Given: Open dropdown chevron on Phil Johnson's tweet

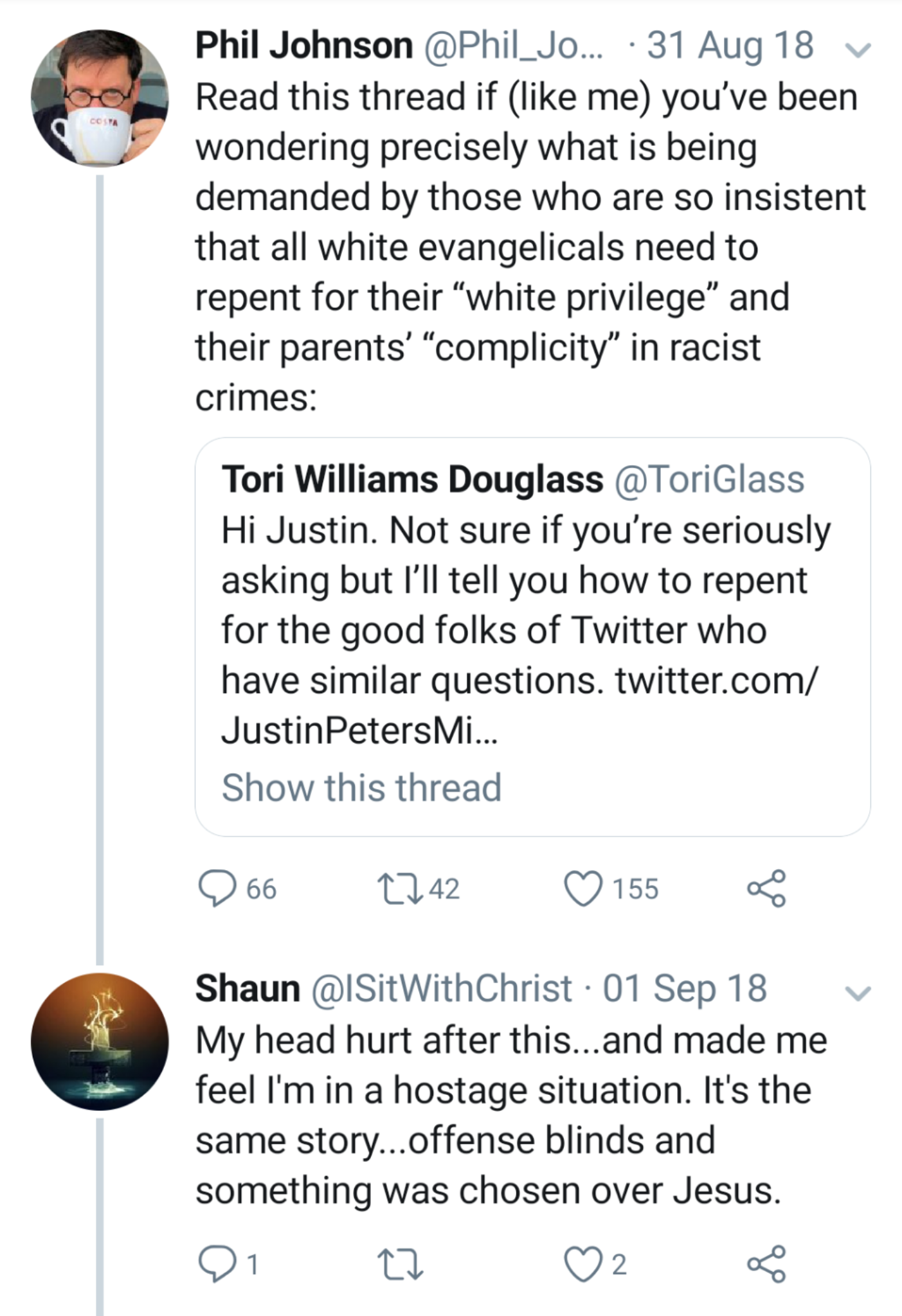Looking at the screenshot, I should pyautogui.click(x=858, y=49).
